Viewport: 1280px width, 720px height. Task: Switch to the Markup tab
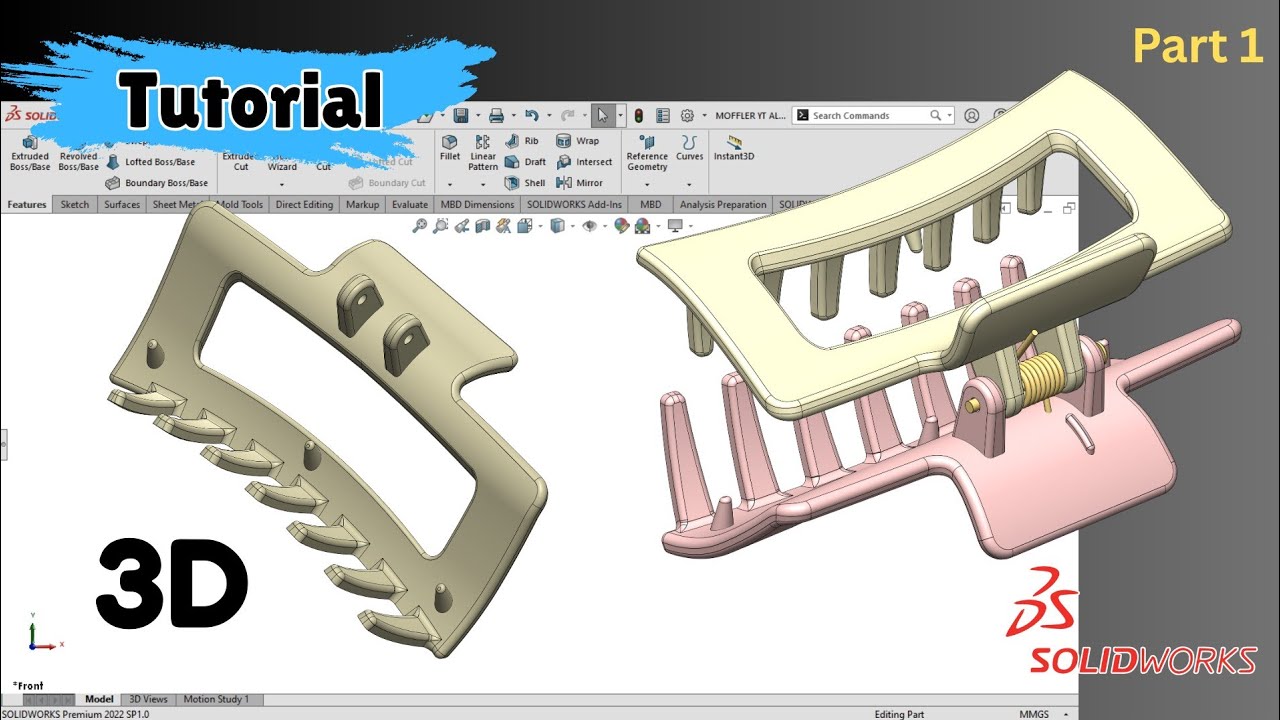point(362,205)
